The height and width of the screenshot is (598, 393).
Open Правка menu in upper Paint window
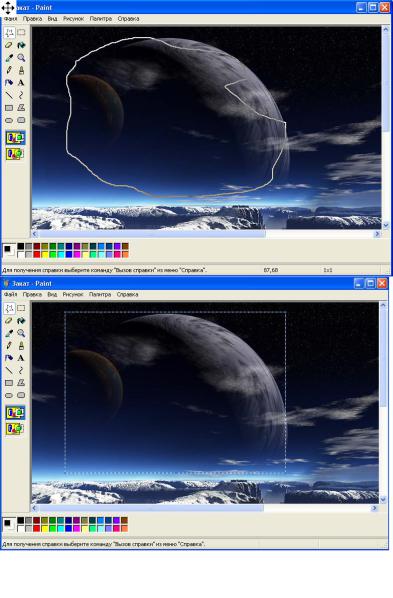32,18
